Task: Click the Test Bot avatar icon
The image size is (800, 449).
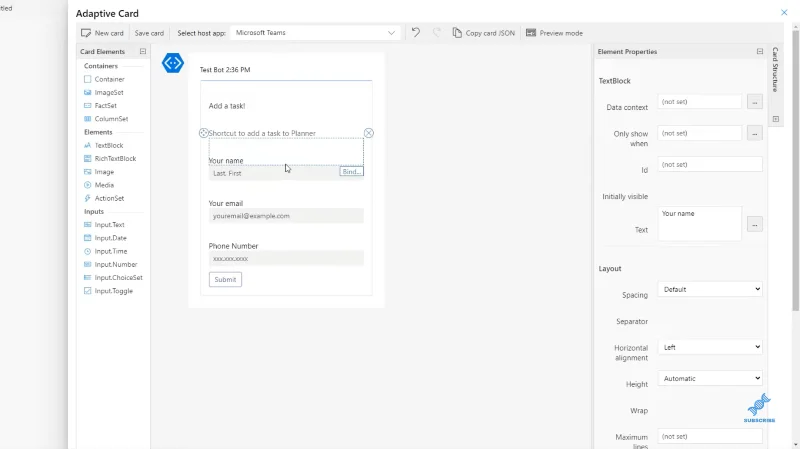Action: pos(172,63)
